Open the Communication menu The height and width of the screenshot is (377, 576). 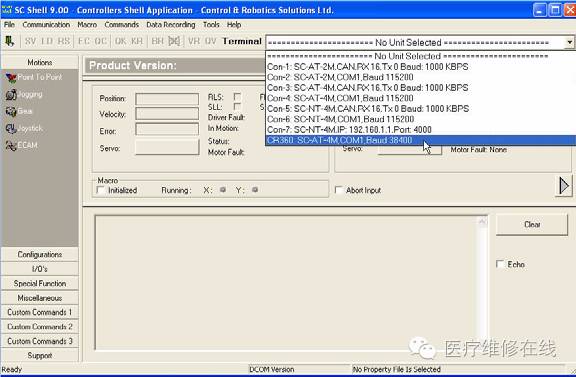46,25
